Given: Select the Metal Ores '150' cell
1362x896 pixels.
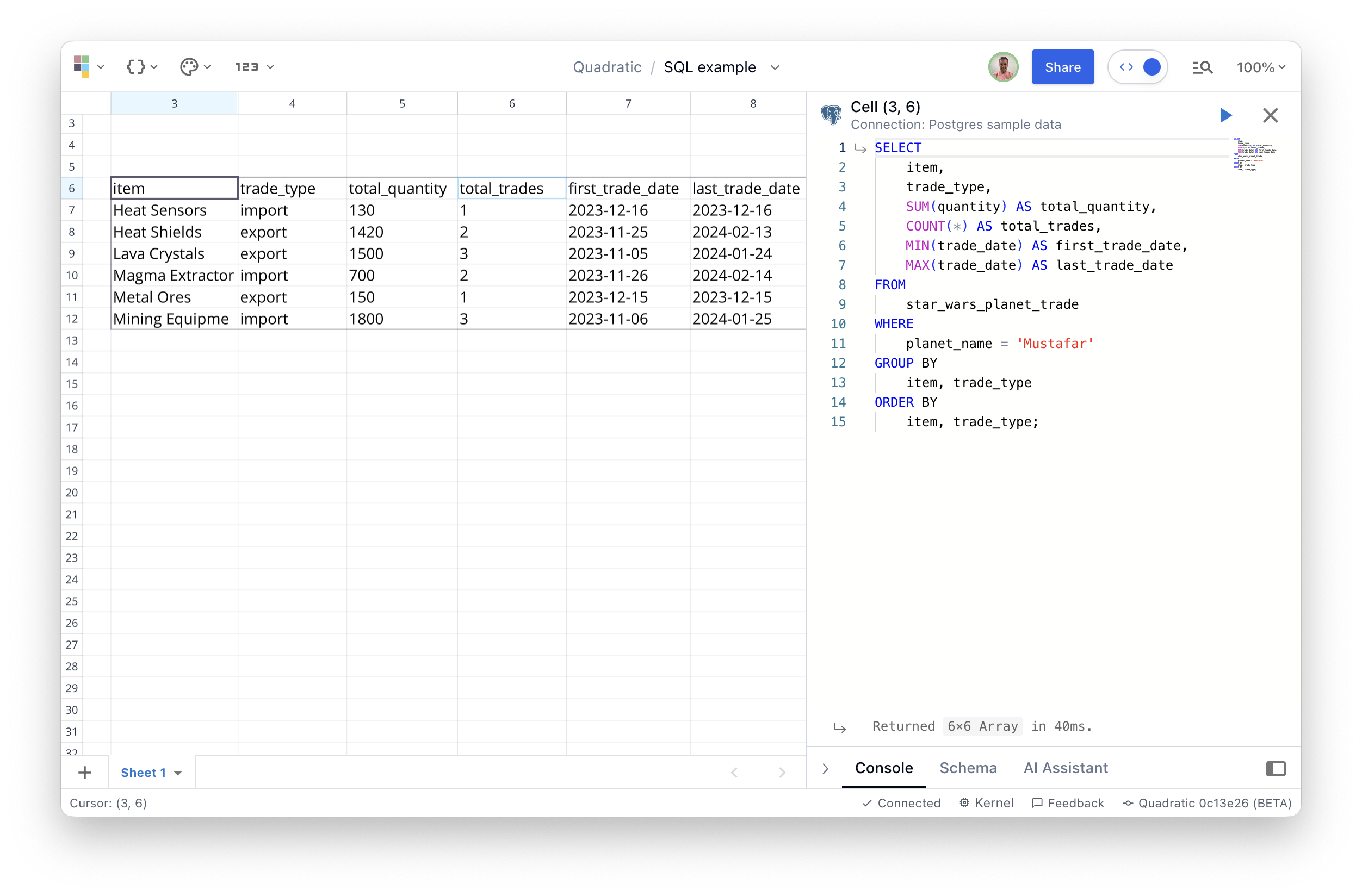Looking at the screenshot, I should (402, 297).
